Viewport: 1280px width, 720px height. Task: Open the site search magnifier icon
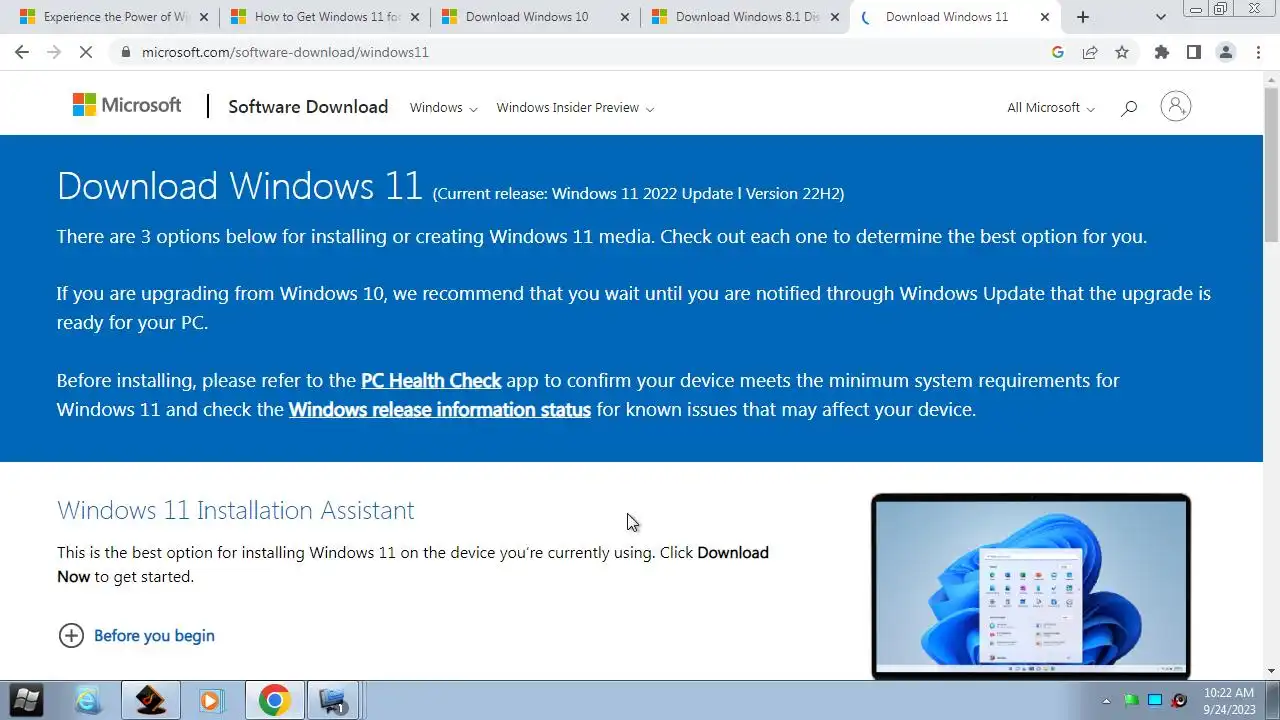pyautogui.click(x=1129, y=108)
